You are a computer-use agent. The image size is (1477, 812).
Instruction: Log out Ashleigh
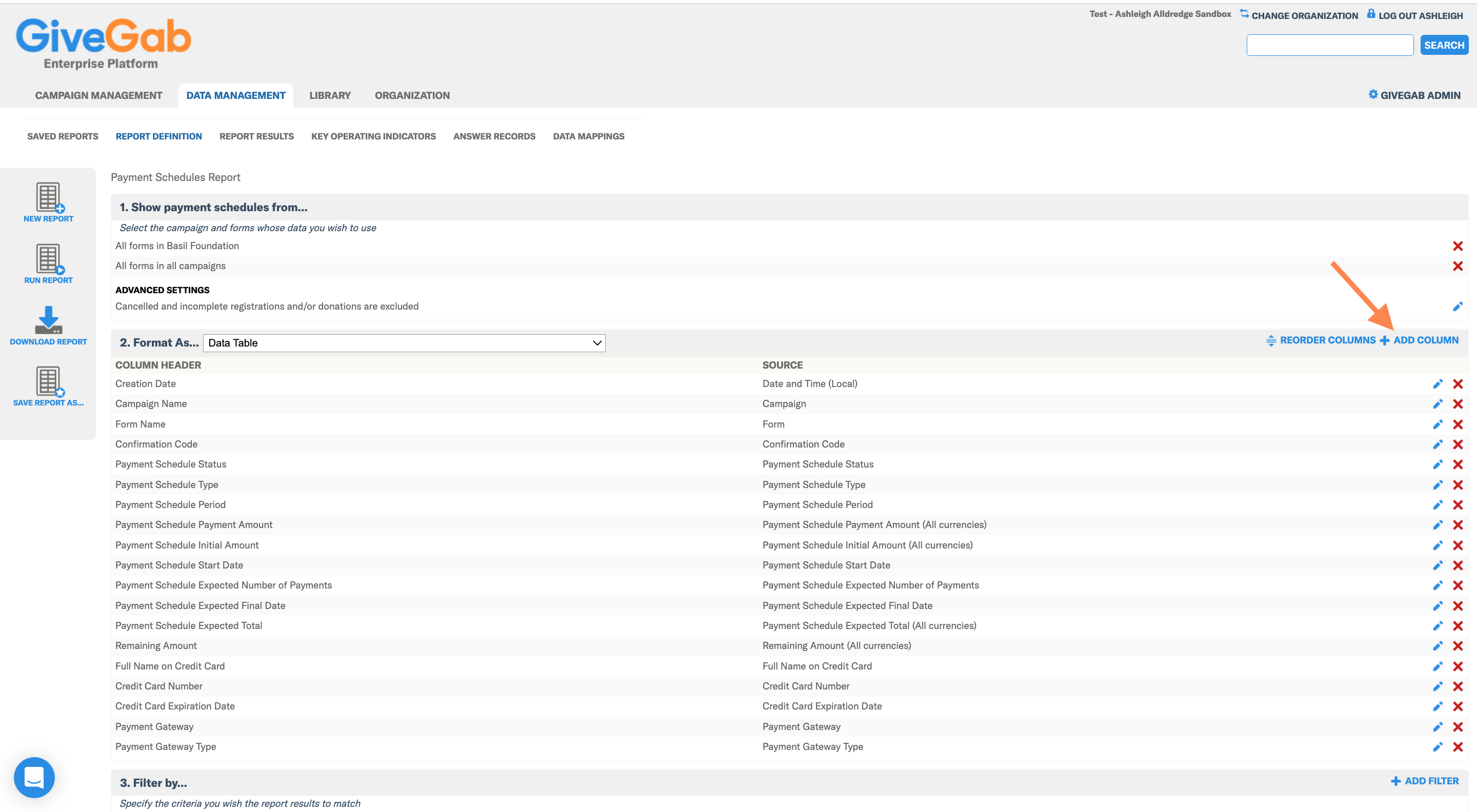click(x=1415, y=15)
